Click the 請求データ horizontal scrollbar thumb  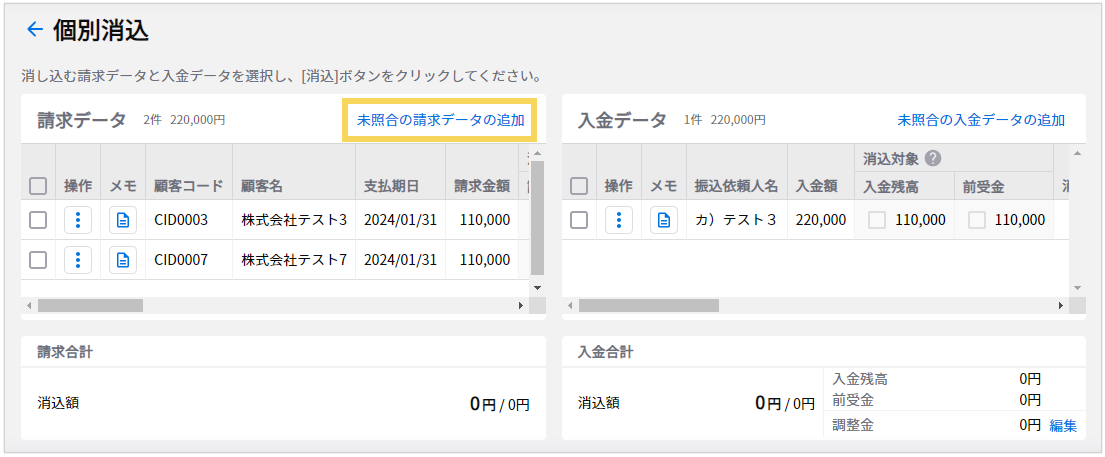tap(90, 305)
